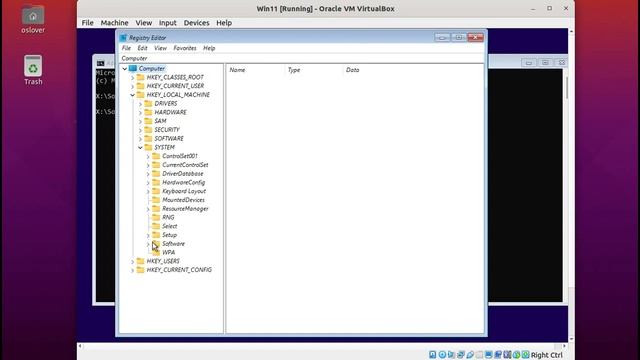The width and height of the screenshot is (640, 360).
Task: Select the HKEY_USERS folder icon
Action: click(140, 261)
